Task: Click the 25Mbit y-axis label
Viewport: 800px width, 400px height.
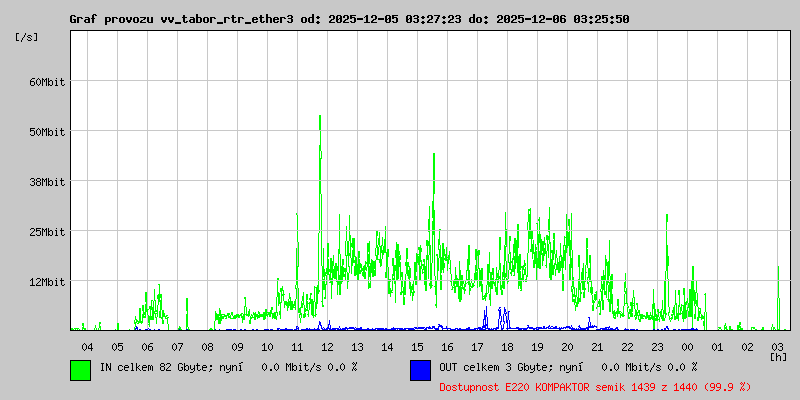Action: click(46, 232)
